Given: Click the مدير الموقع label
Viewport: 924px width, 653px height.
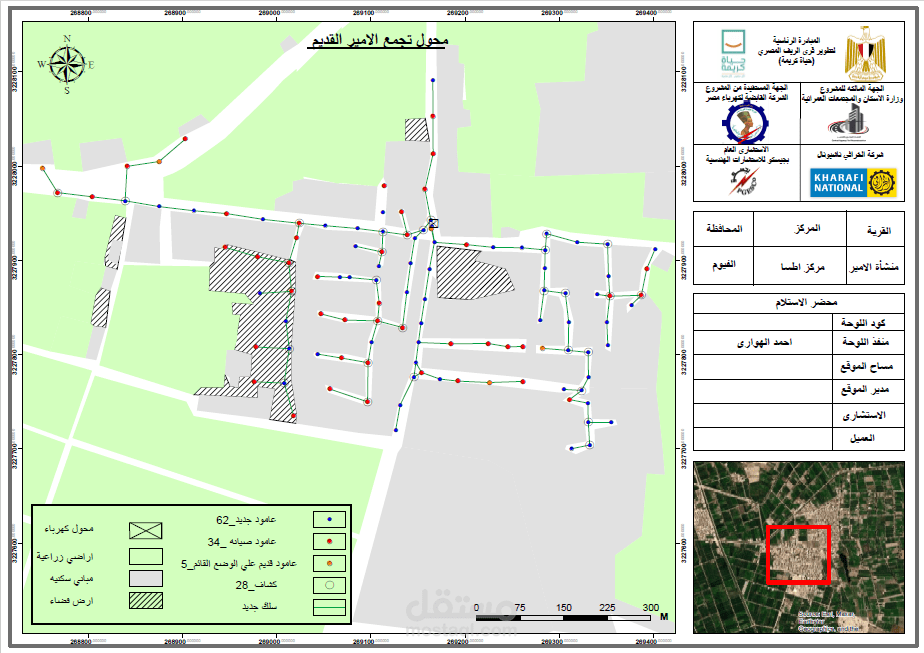Looking at the screenshot, I should 864,390.
